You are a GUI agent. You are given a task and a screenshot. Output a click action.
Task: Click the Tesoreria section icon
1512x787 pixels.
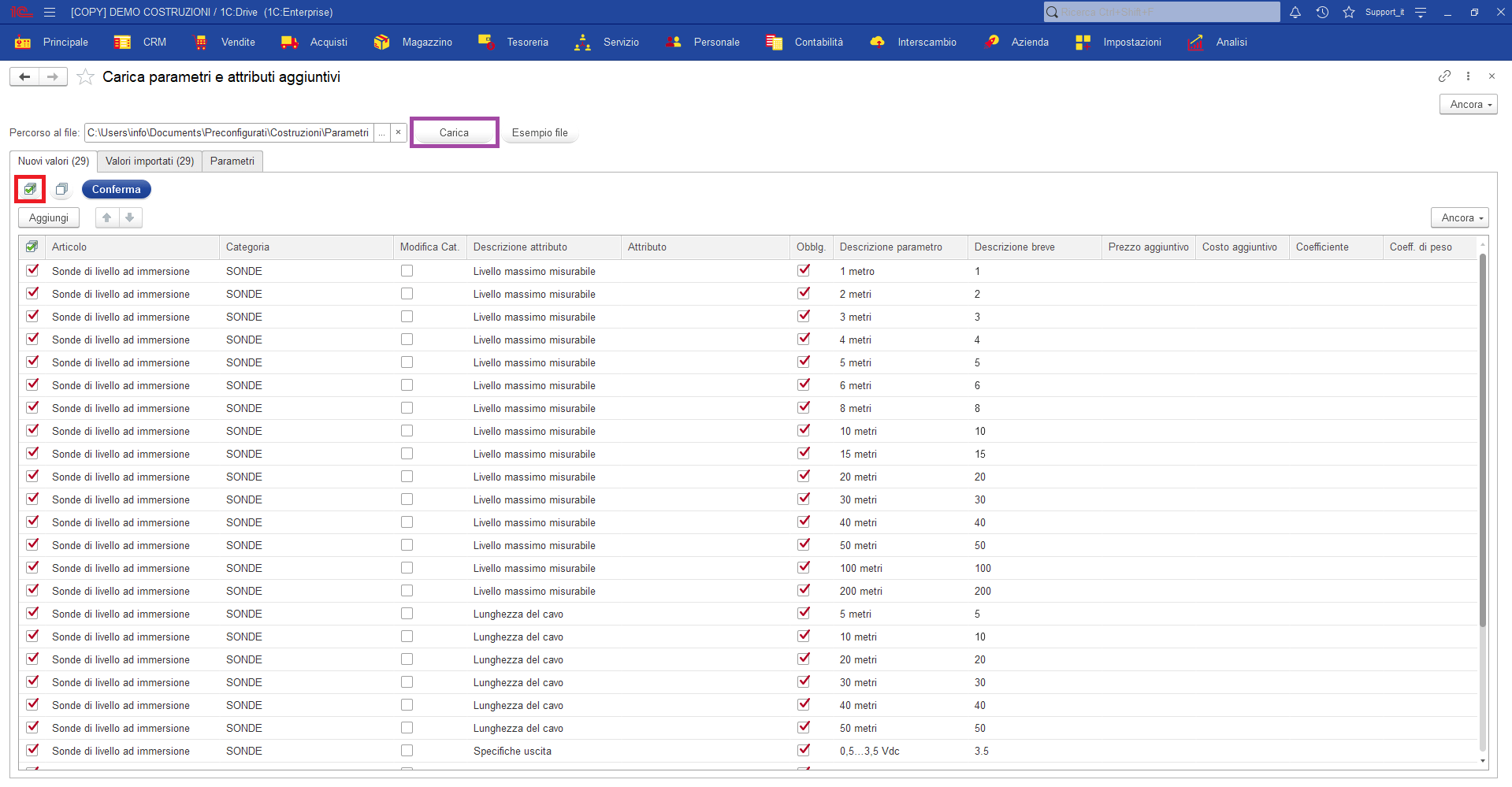[x=486, y=43]
